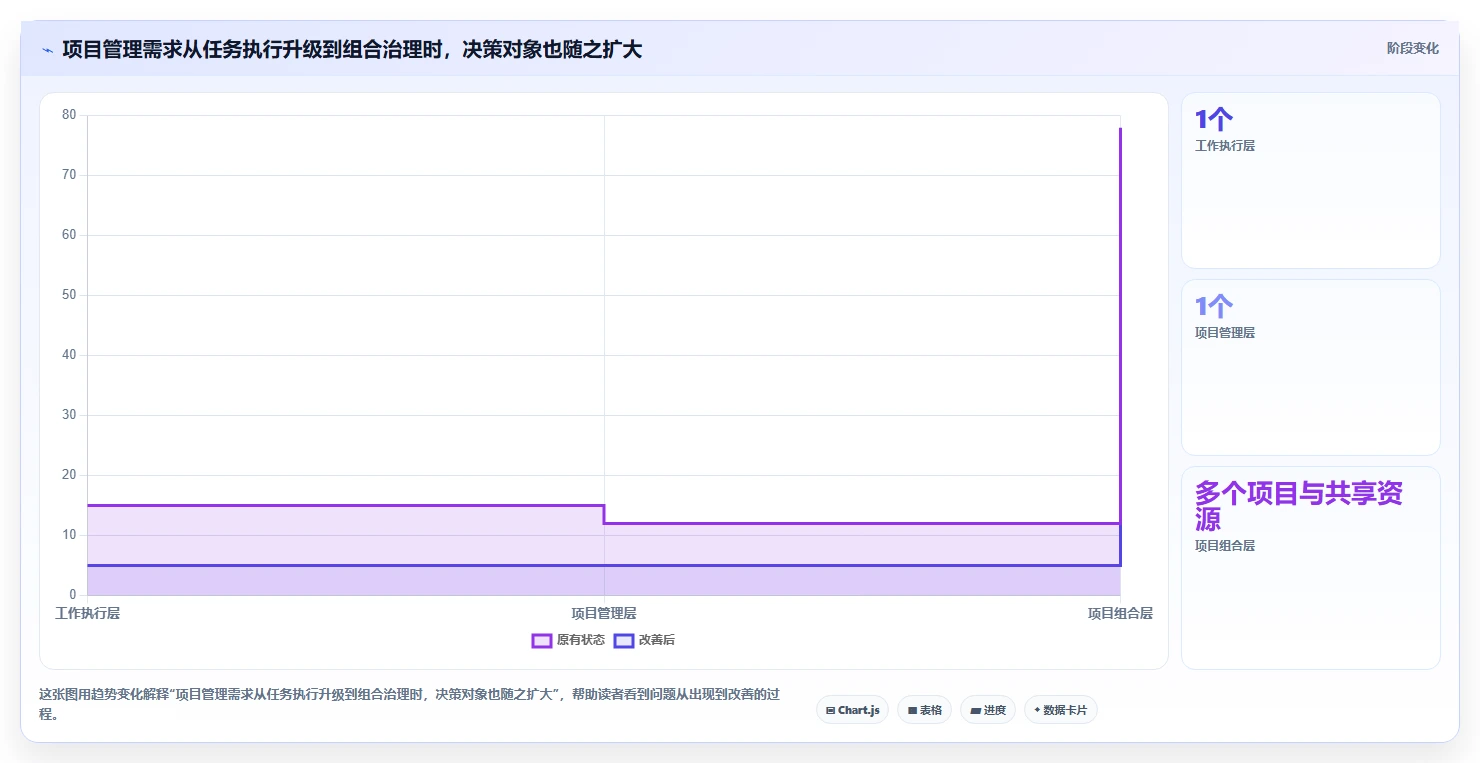Click the y-axis value 80

(x=69, y=115)
